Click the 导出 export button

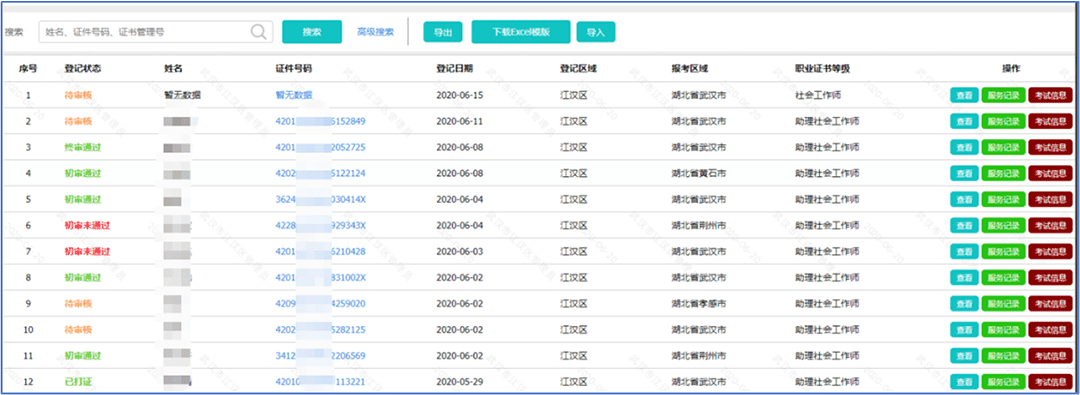443,32
